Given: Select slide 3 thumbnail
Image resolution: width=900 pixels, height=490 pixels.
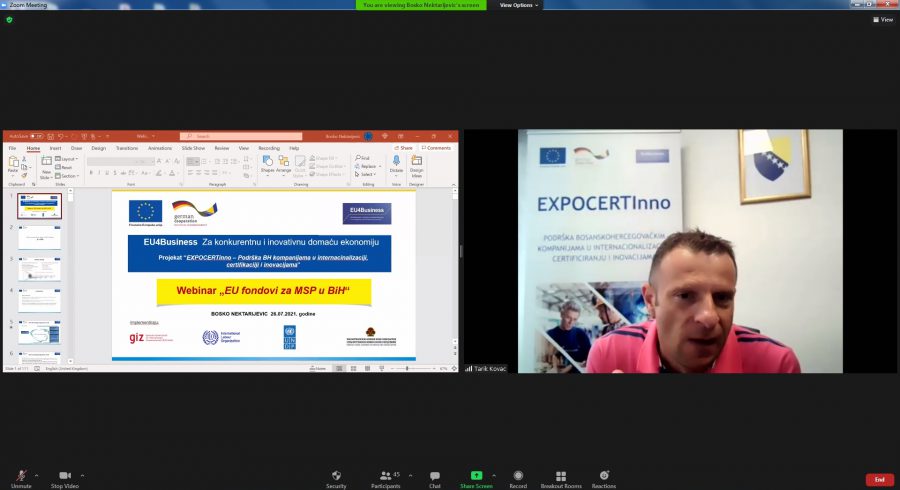Looking at the screenshot, I should 39,269.
